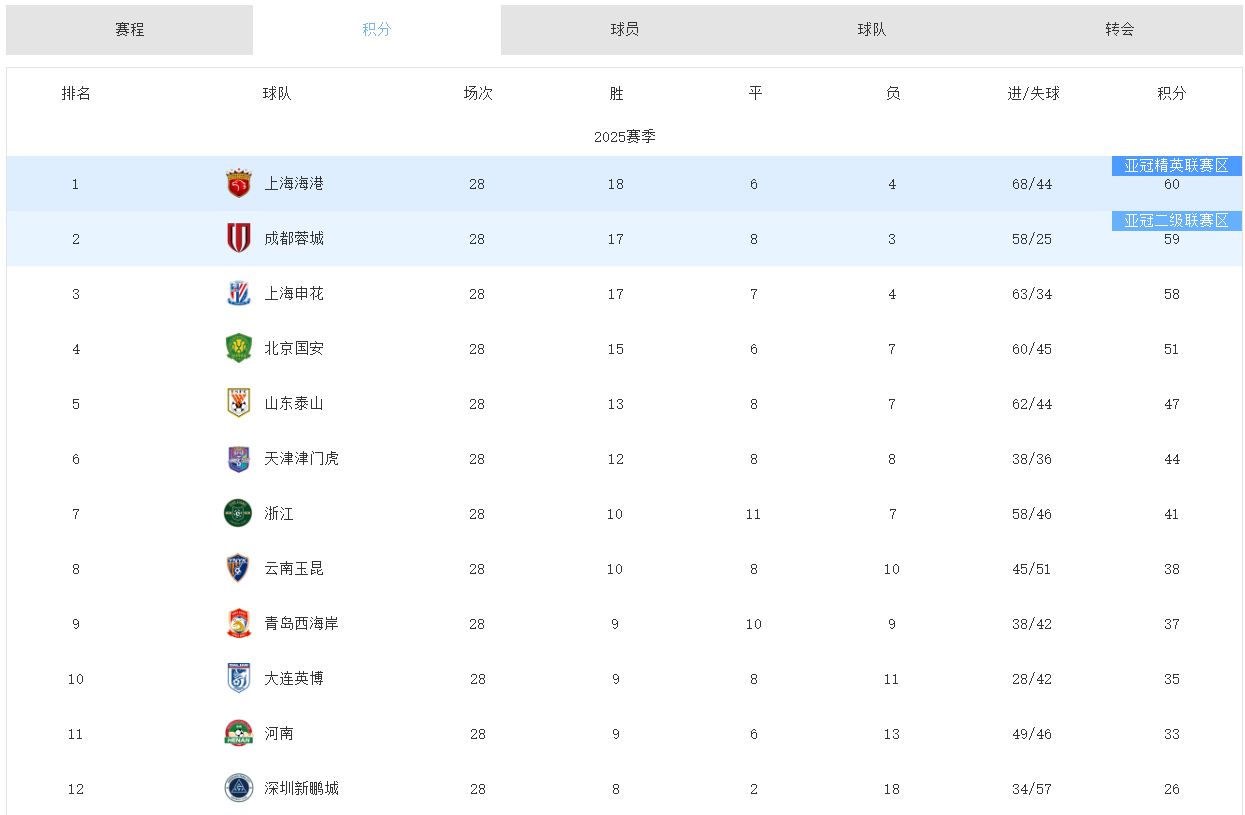
Task: Click the Henan (河南) team crest
Action: (x=238, y=734)
